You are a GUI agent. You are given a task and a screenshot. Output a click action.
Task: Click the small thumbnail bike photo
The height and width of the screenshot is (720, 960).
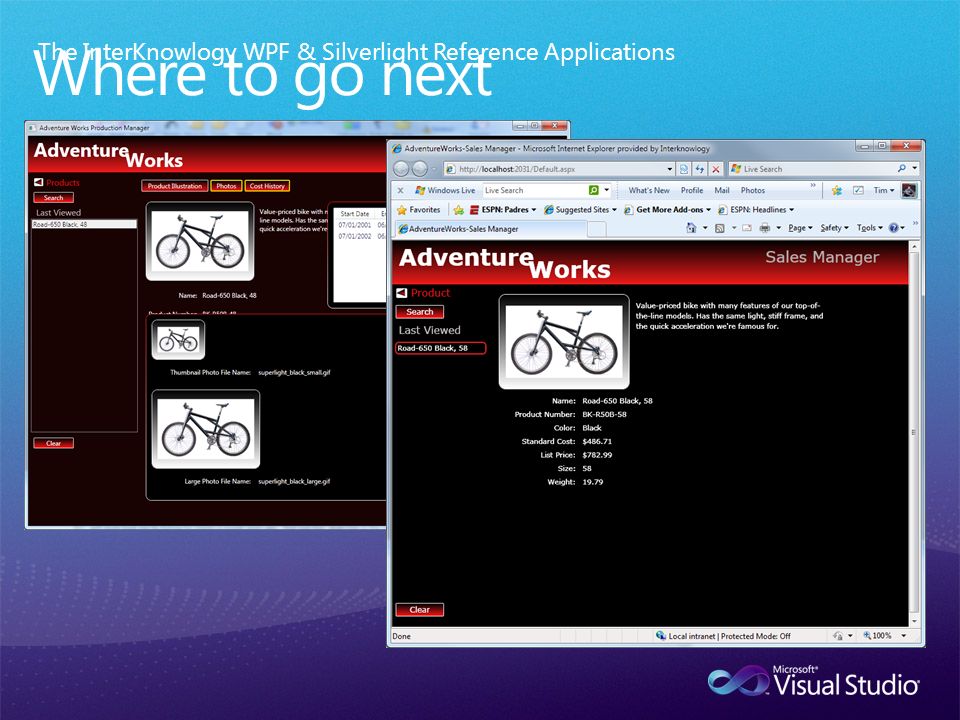tap(178, 339)
